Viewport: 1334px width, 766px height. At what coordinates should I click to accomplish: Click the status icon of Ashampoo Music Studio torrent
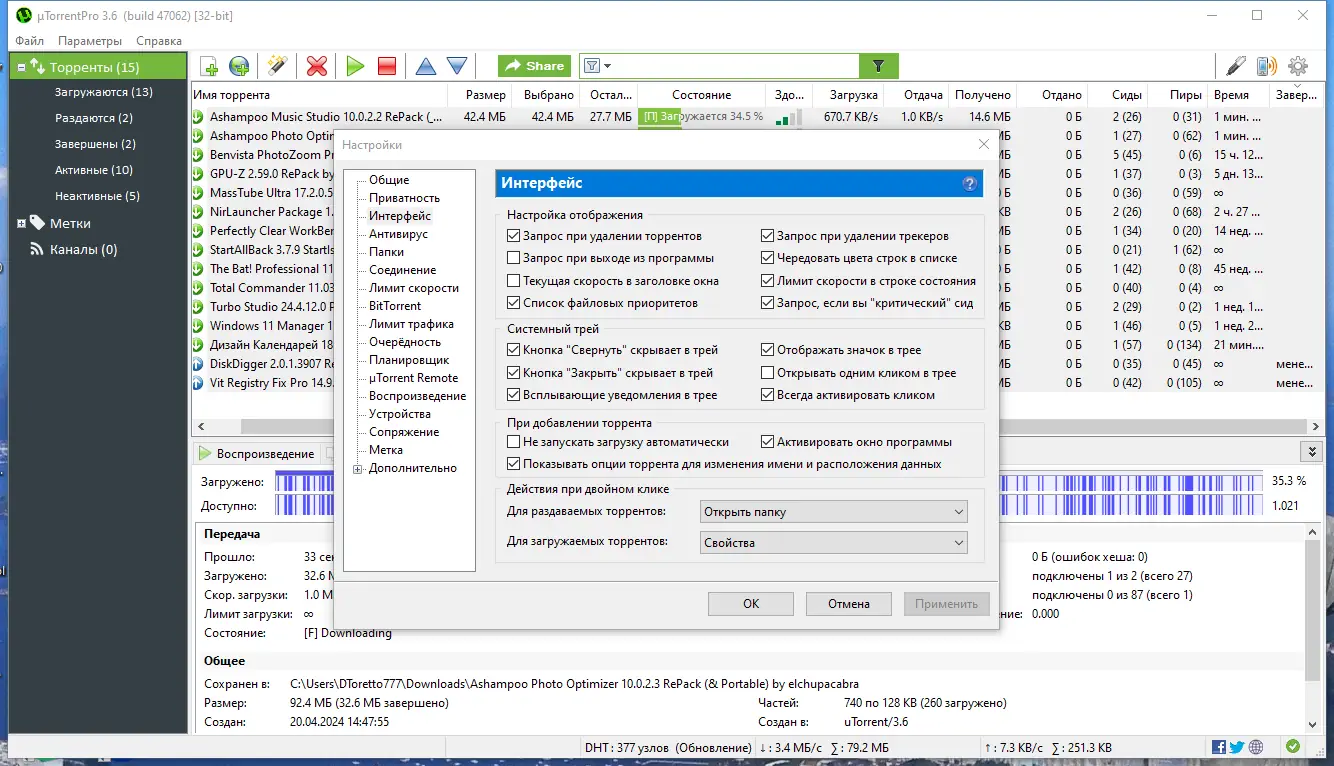click(199, 117)
